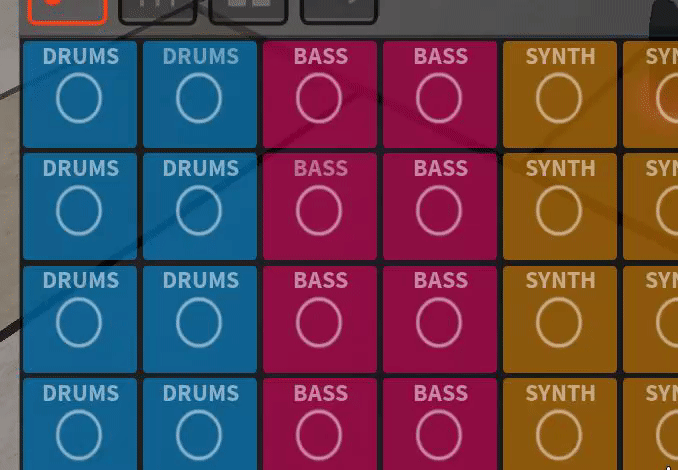Tap the third-row second DRUMS pad
Viewport: 678px width, 470px height.
pos(200,319)
